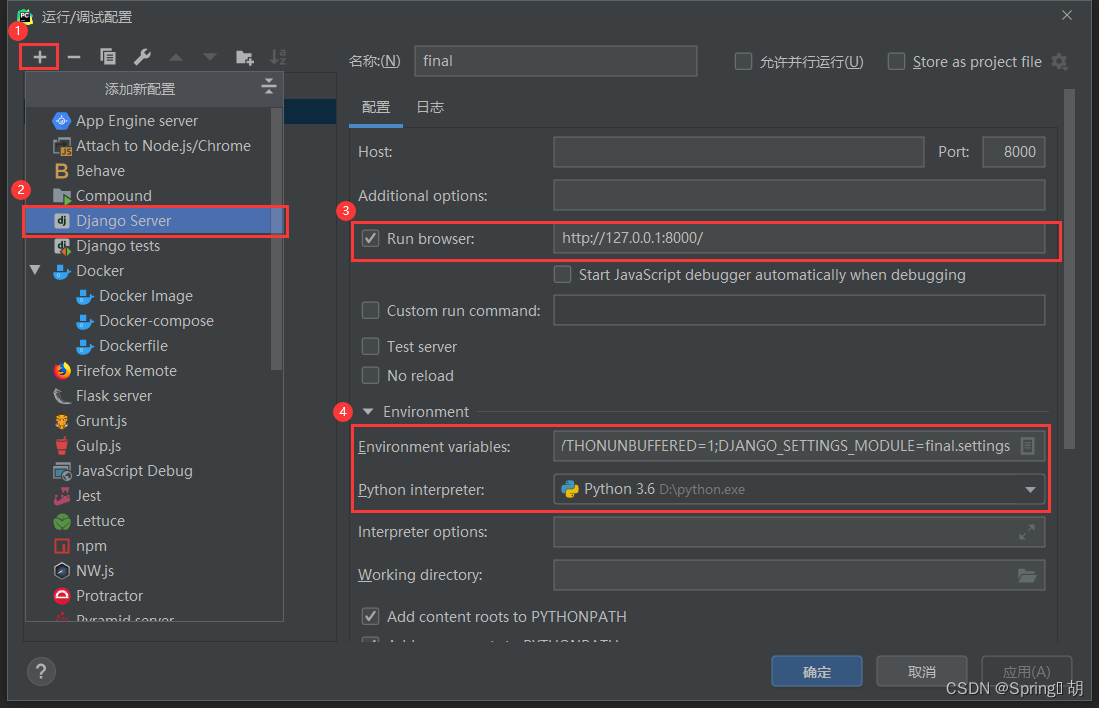Uncheck Add content roots to PYTHONPATH

(370, 616)
